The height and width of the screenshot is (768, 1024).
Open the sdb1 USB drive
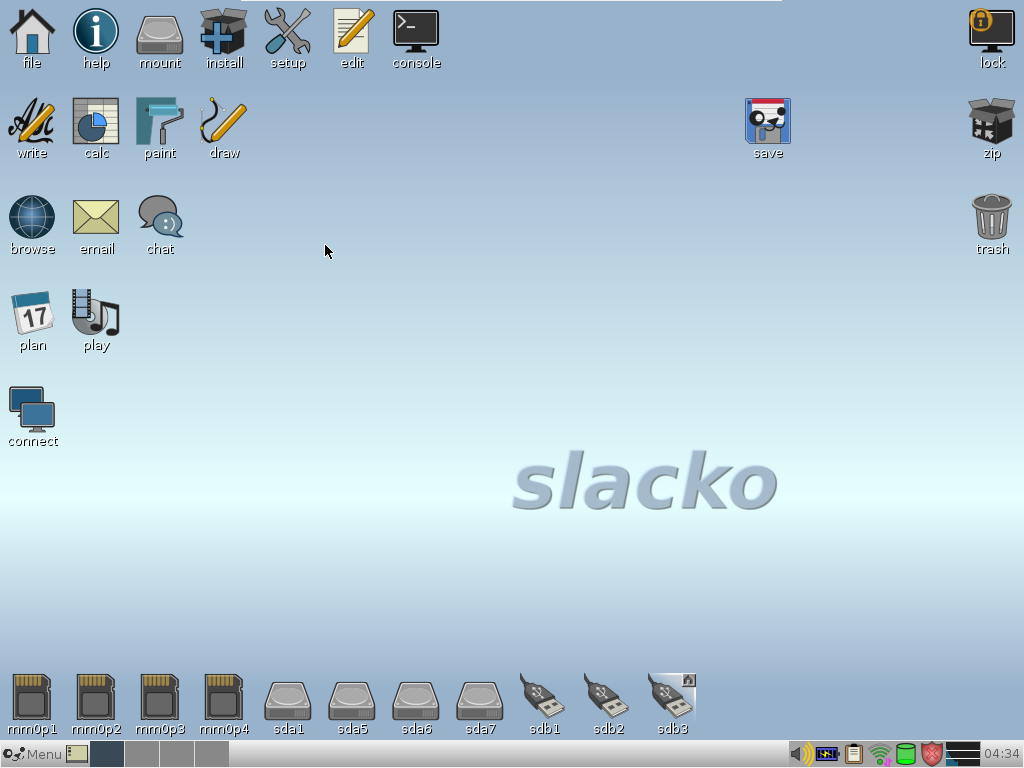543,696
